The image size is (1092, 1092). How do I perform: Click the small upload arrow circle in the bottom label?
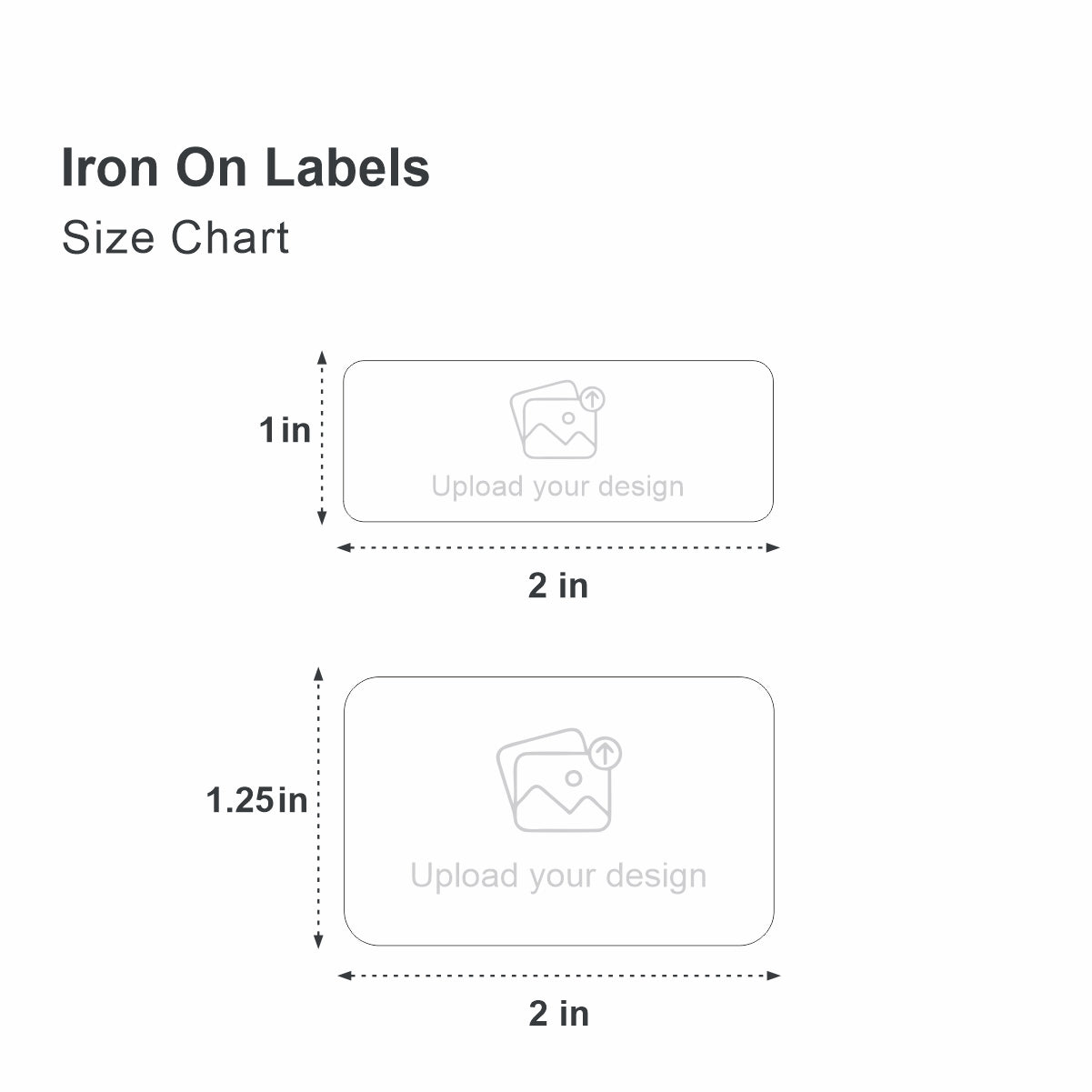(x=606, y=753)
